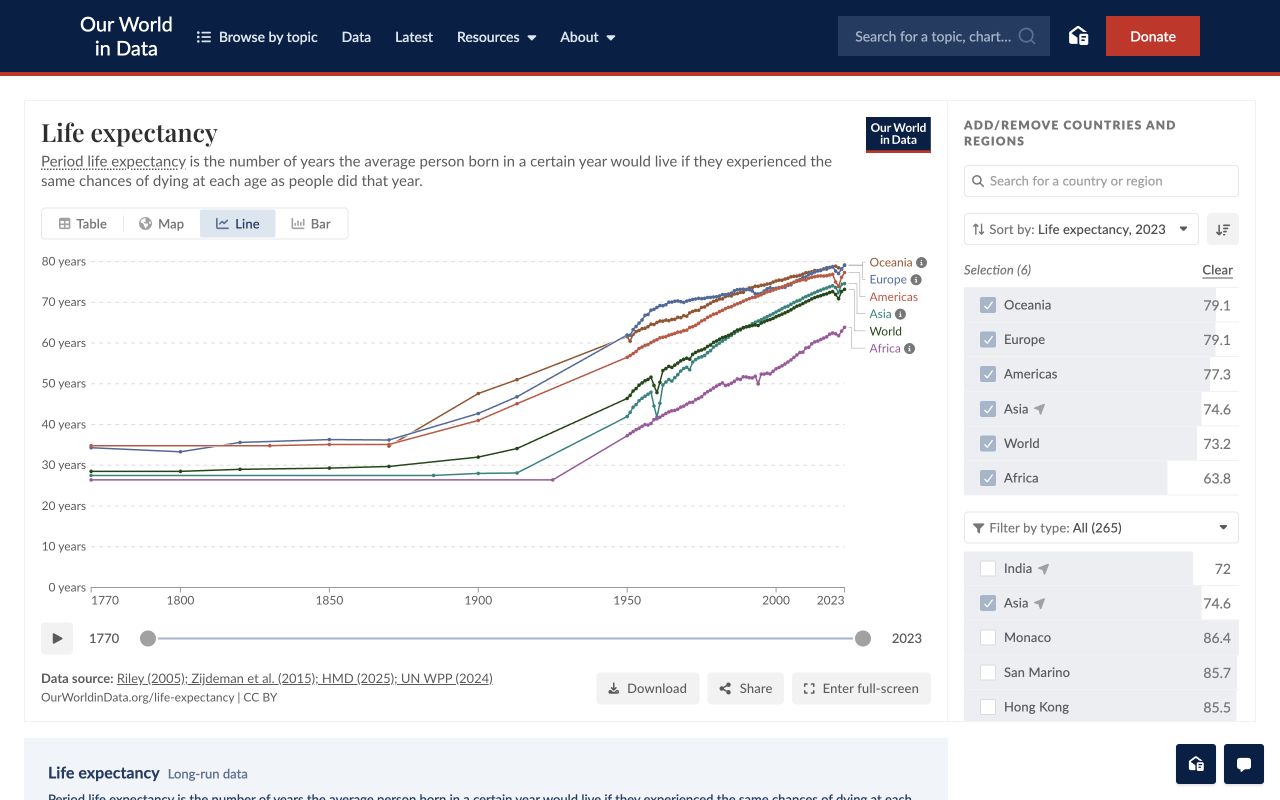Image resolution: width=1280 pixels, height=800 pixels.
Task: Open the Filter by type dropdown
Action: click(1101, 528)
